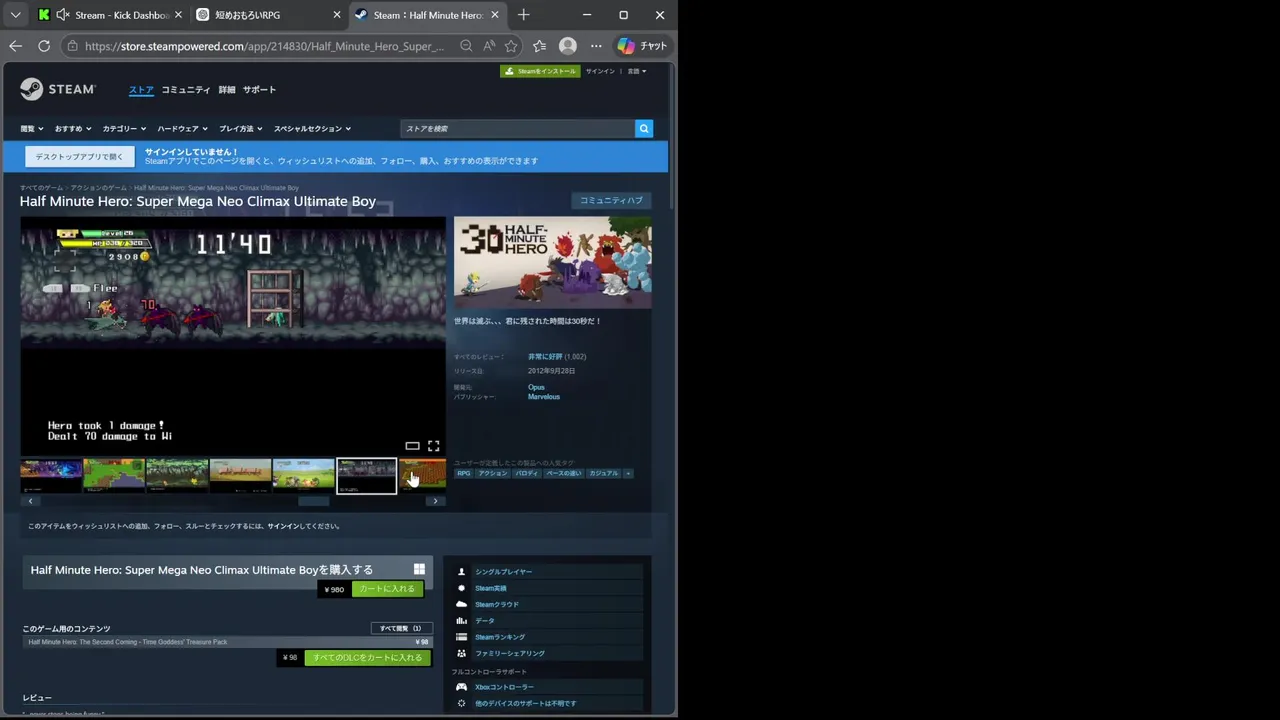Open a new browser tab

pyautogui.click(x=523, y=15)
